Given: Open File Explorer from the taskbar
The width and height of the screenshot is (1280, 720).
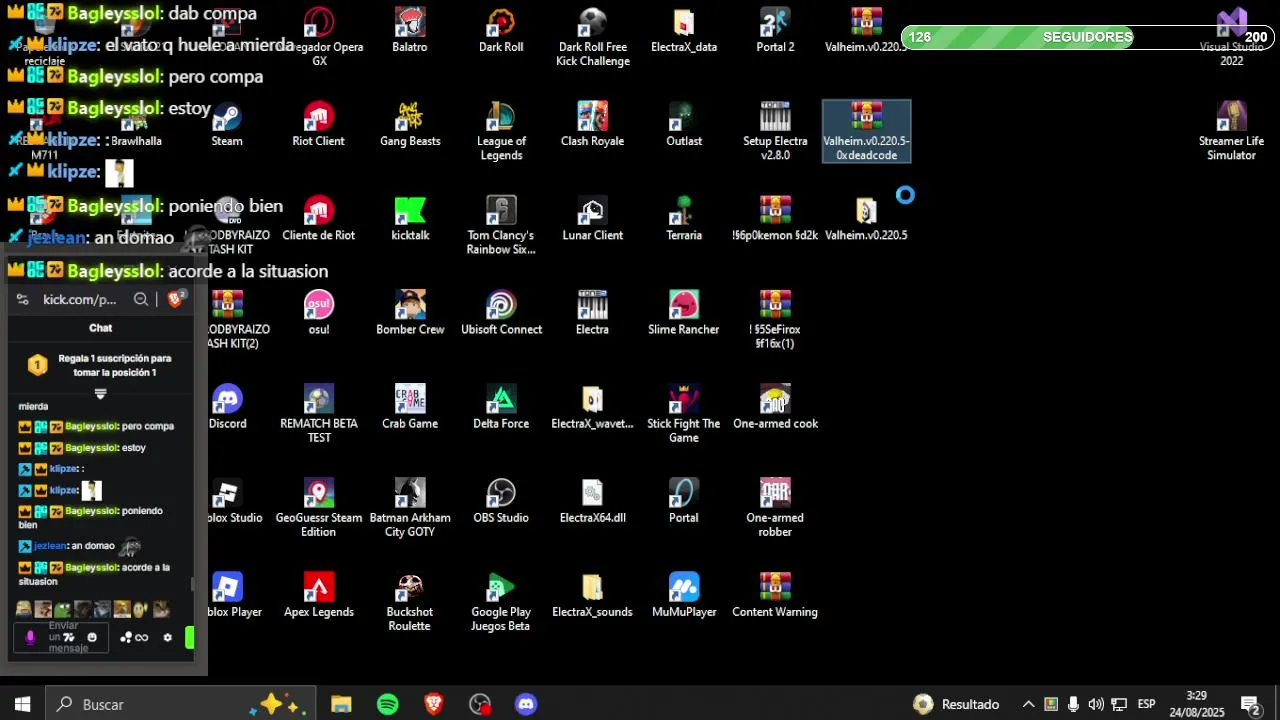Looking at the screenshot, I should (341, 704).
